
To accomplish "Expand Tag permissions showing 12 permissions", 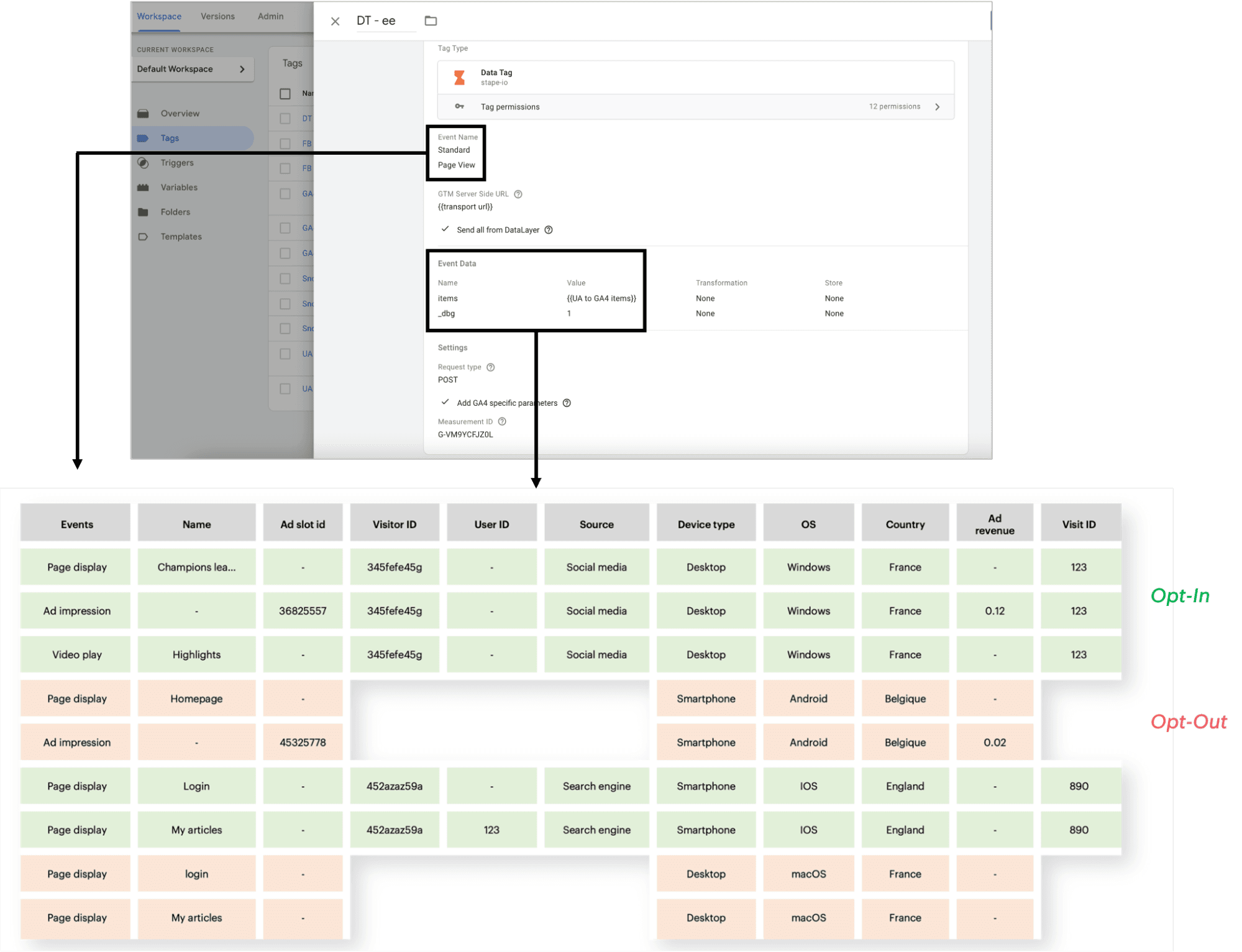I will [x=937, y=106].
